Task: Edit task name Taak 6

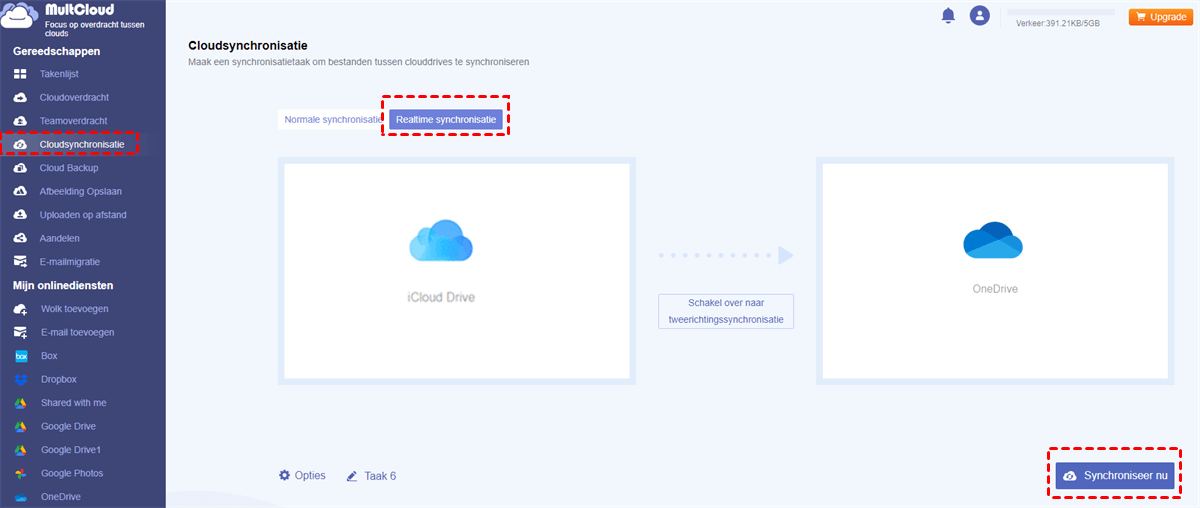Action: [379, 476]
